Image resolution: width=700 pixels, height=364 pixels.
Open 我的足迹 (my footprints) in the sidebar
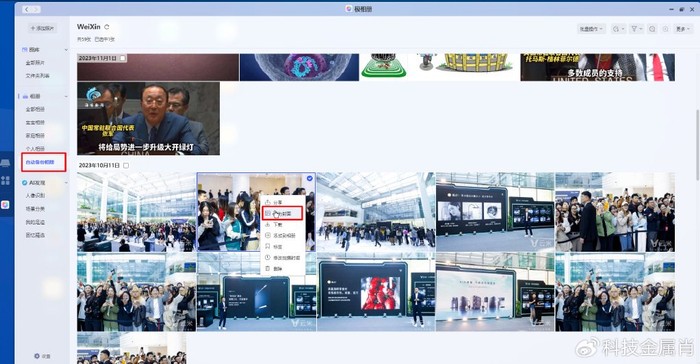35,222
